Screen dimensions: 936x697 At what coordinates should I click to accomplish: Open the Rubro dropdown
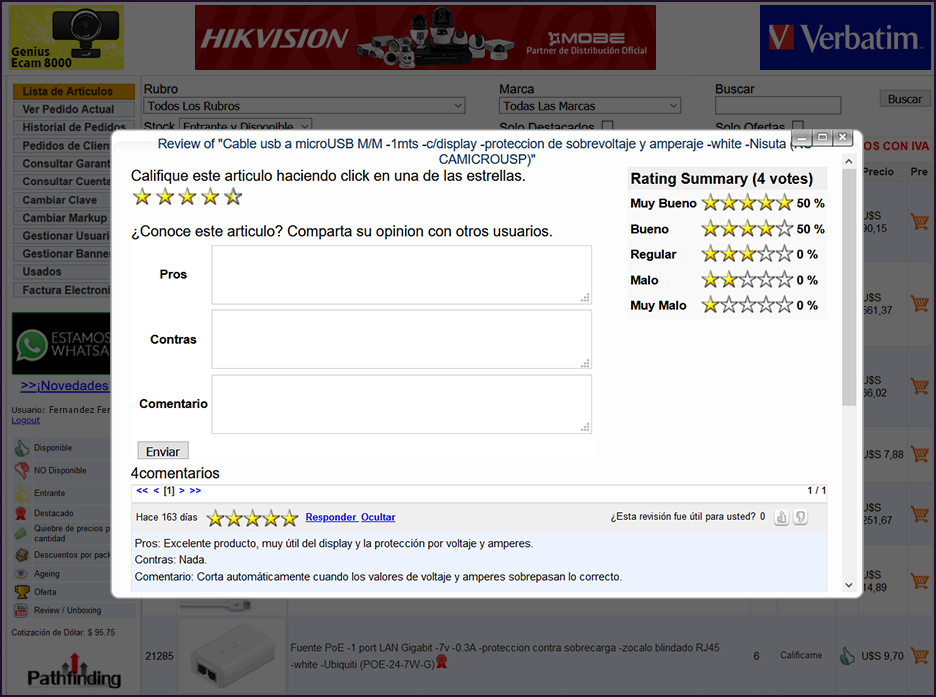pyautogui.click(x=305, y=106)
